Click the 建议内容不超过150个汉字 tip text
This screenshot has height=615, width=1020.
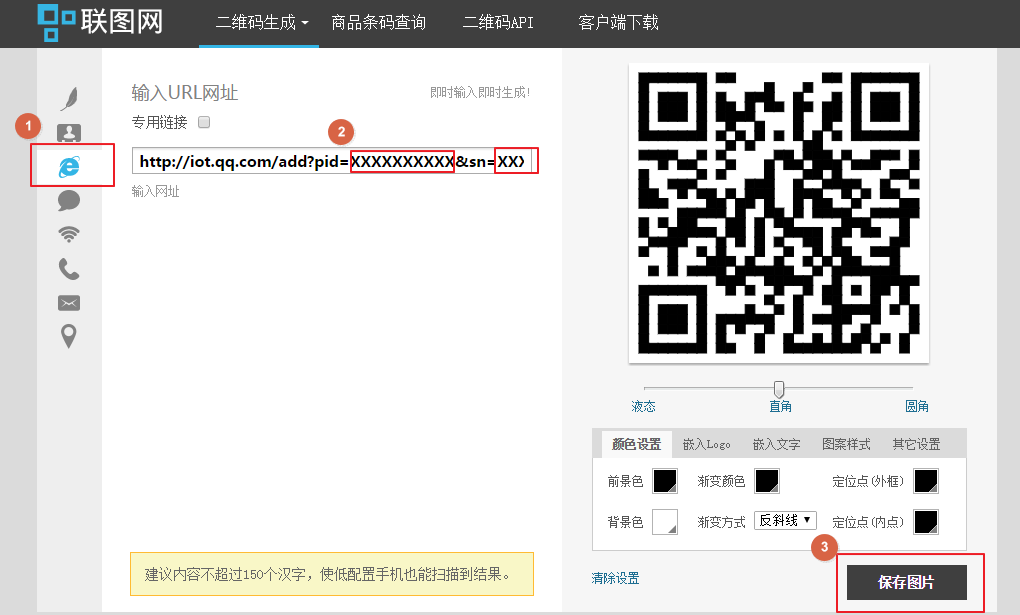(x=328, y=574)
